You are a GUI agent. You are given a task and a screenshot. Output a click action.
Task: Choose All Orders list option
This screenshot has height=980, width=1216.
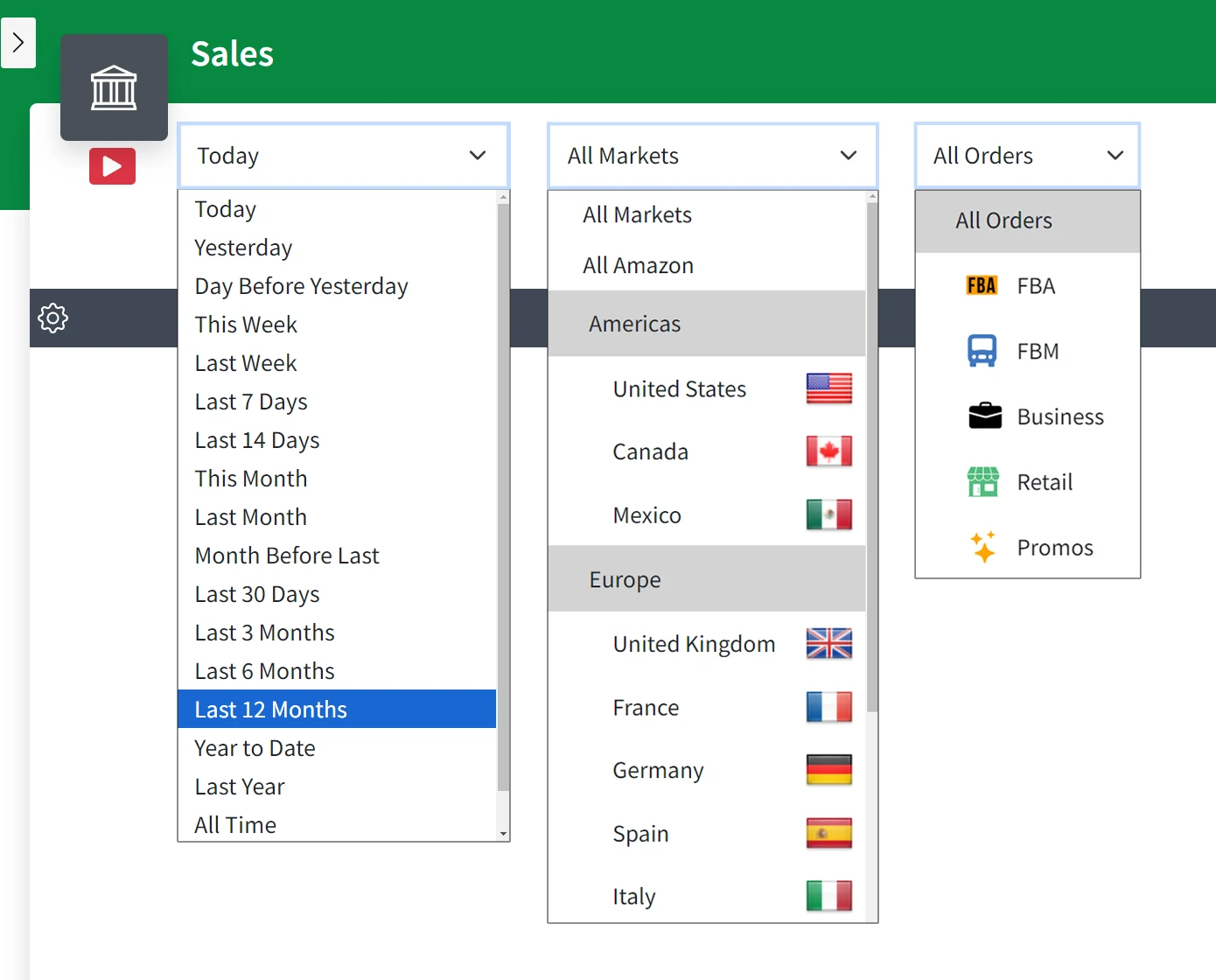1028,220
